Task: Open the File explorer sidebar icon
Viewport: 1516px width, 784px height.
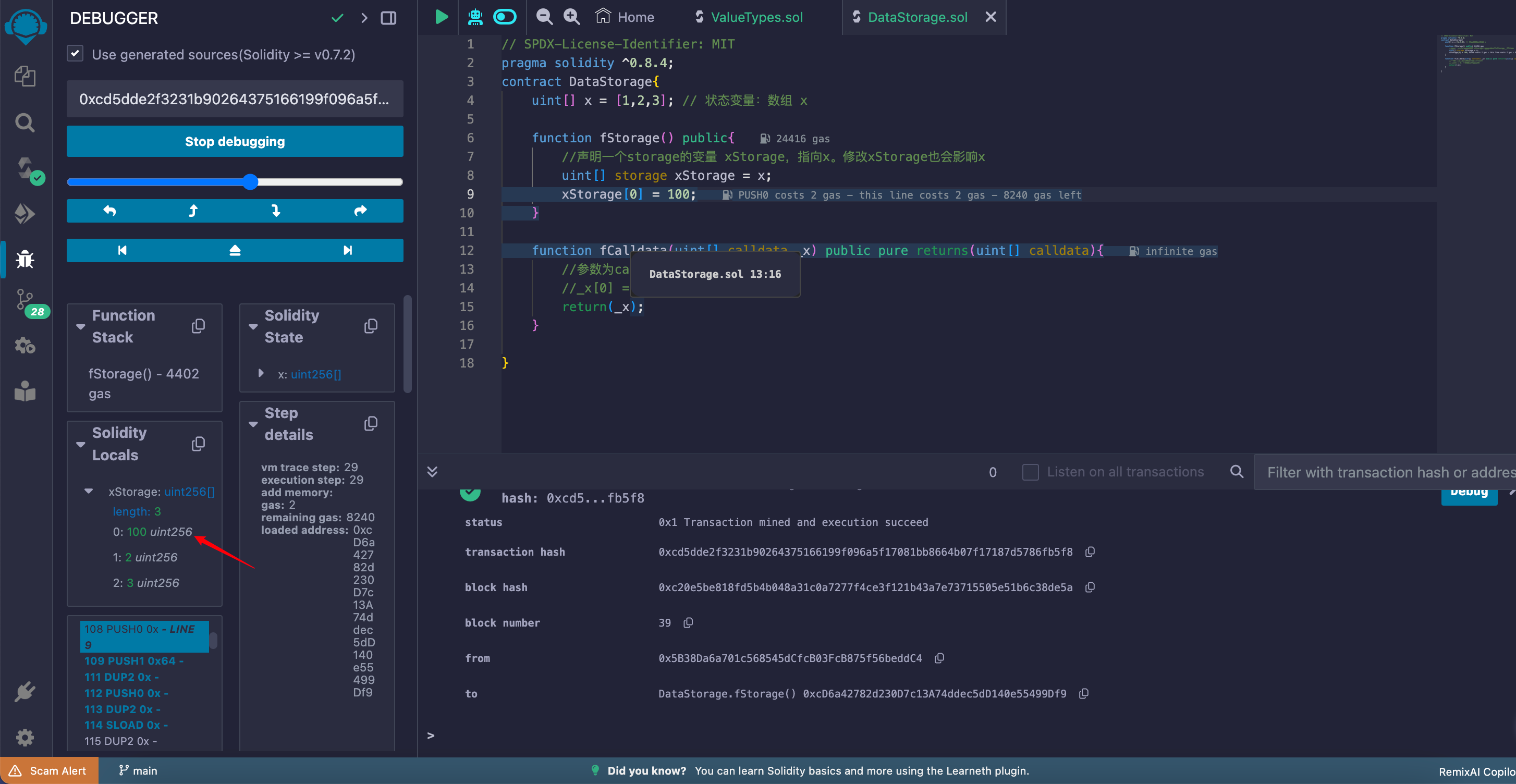Action: pyautogui.click(x=25, y=77)
